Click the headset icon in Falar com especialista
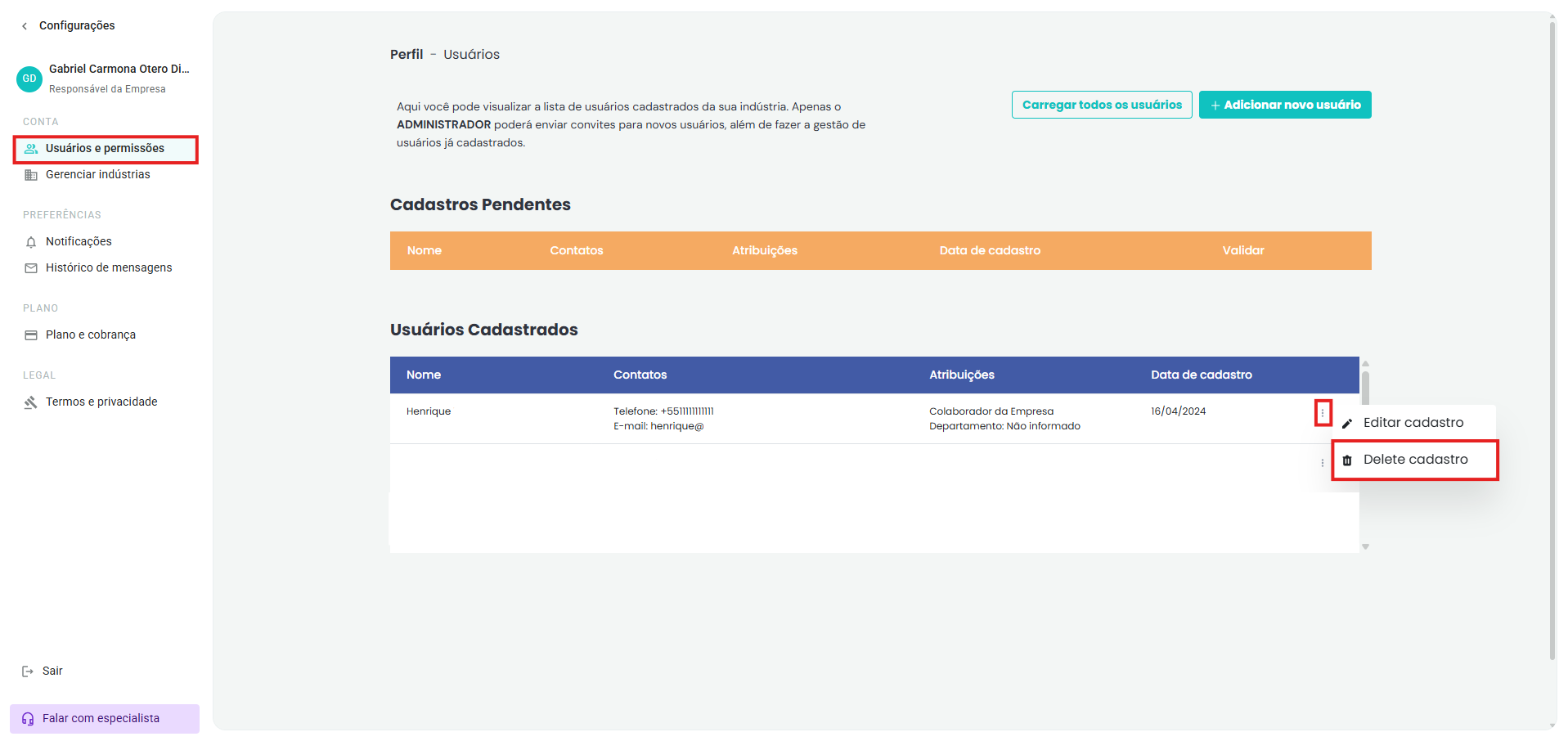 coord(28,719)
